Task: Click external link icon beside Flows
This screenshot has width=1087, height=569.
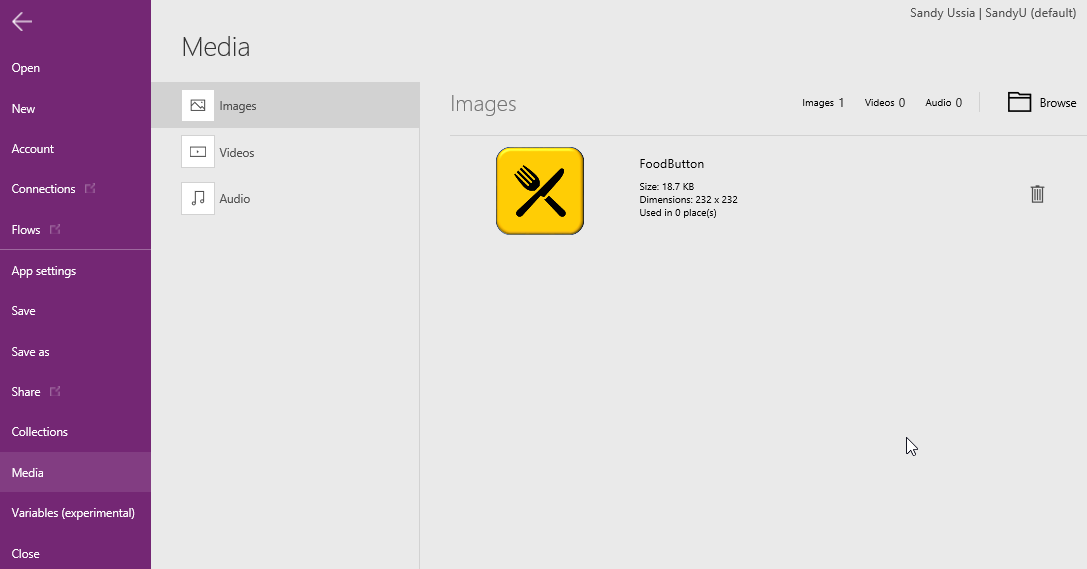Action: tap(55, 229)
